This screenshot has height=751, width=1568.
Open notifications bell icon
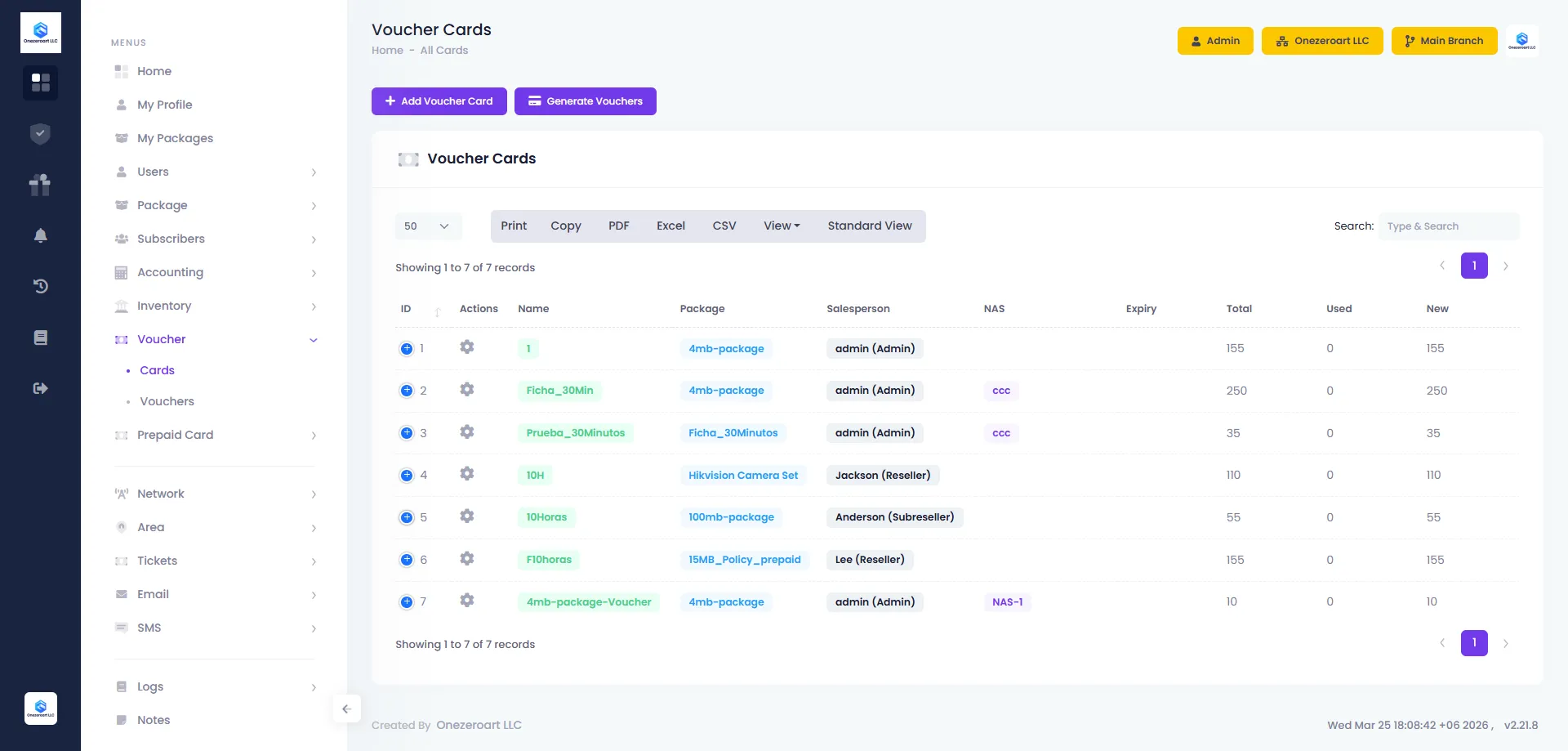(x=40, y=235)
